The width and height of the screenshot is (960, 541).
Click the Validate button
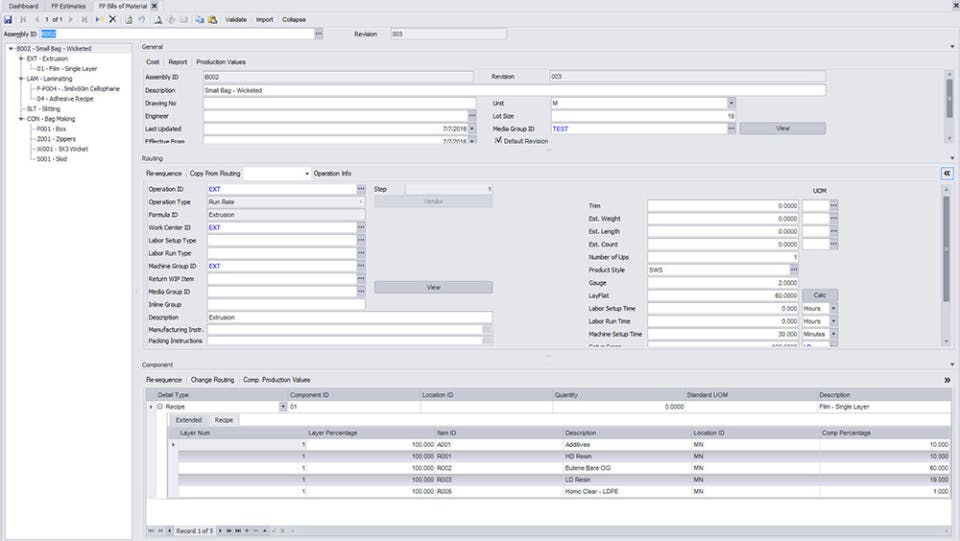[236, 20]
